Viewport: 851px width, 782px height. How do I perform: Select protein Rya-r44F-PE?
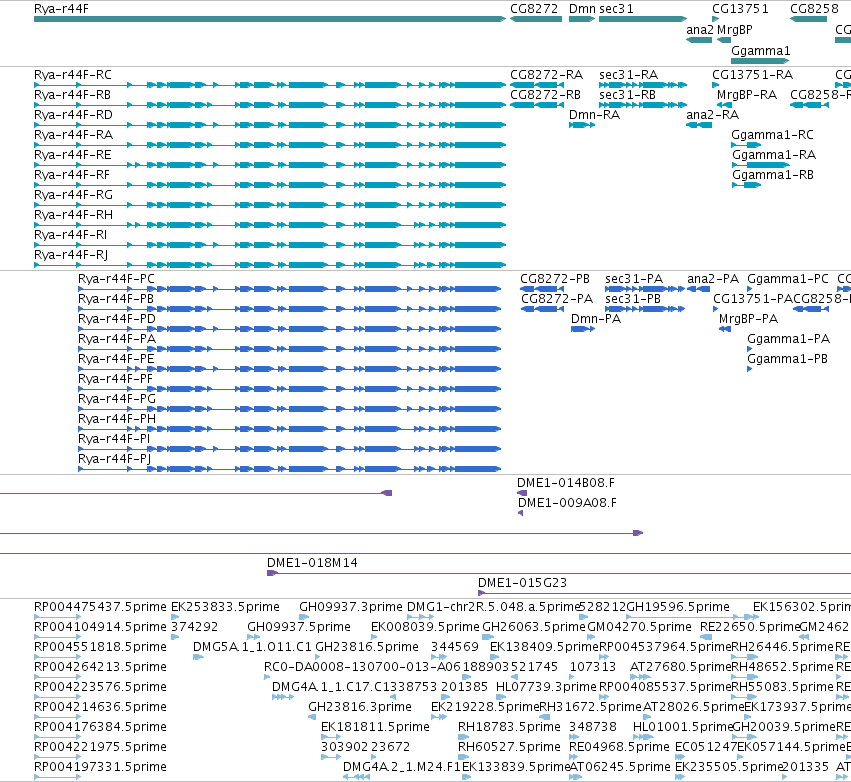(290, 369)
